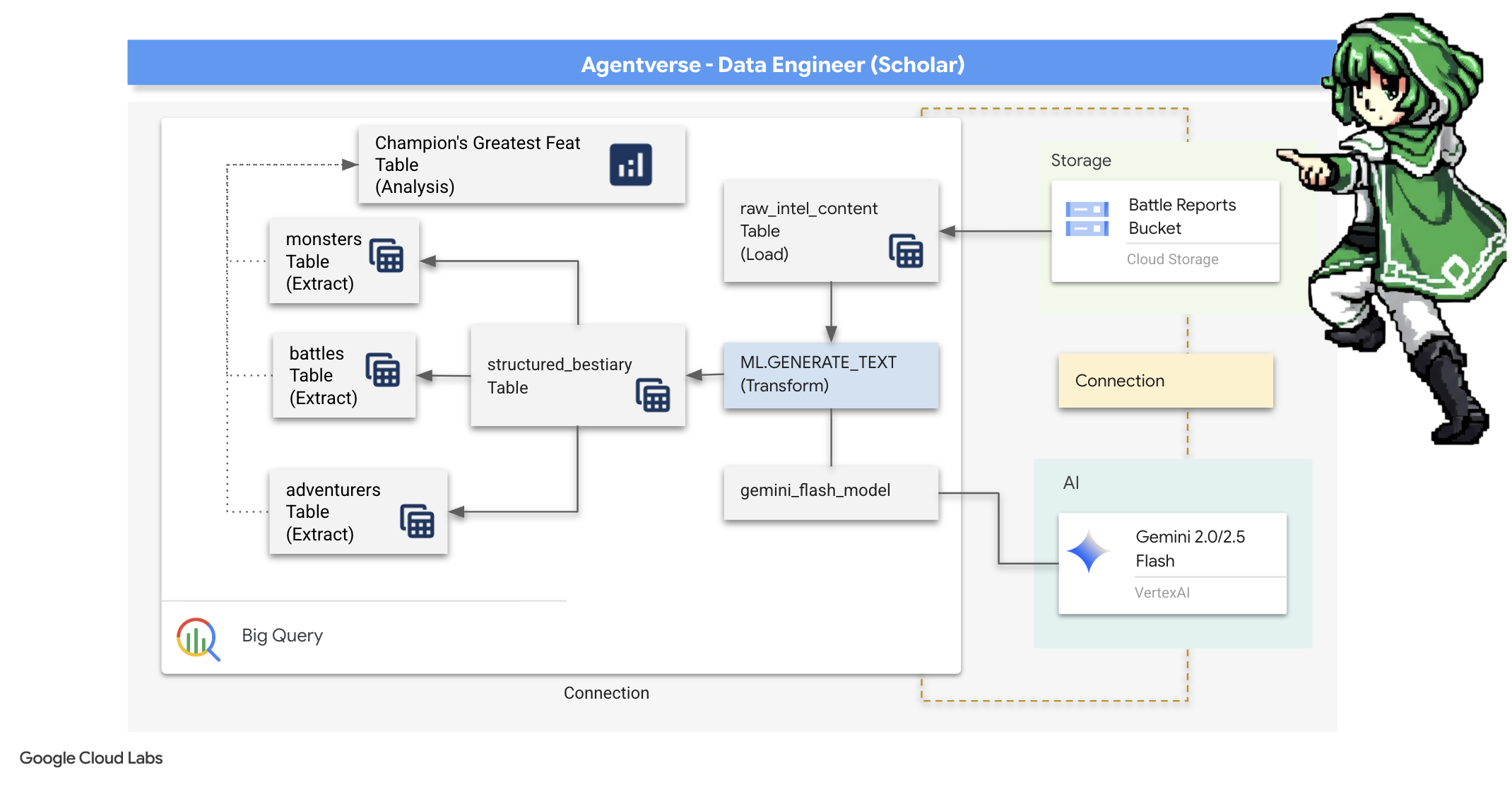Screen dimensions: 1512x787
Task: Click the Battle Reports Bucket label
Action: pyautogui.click(x=1181, y=216)
